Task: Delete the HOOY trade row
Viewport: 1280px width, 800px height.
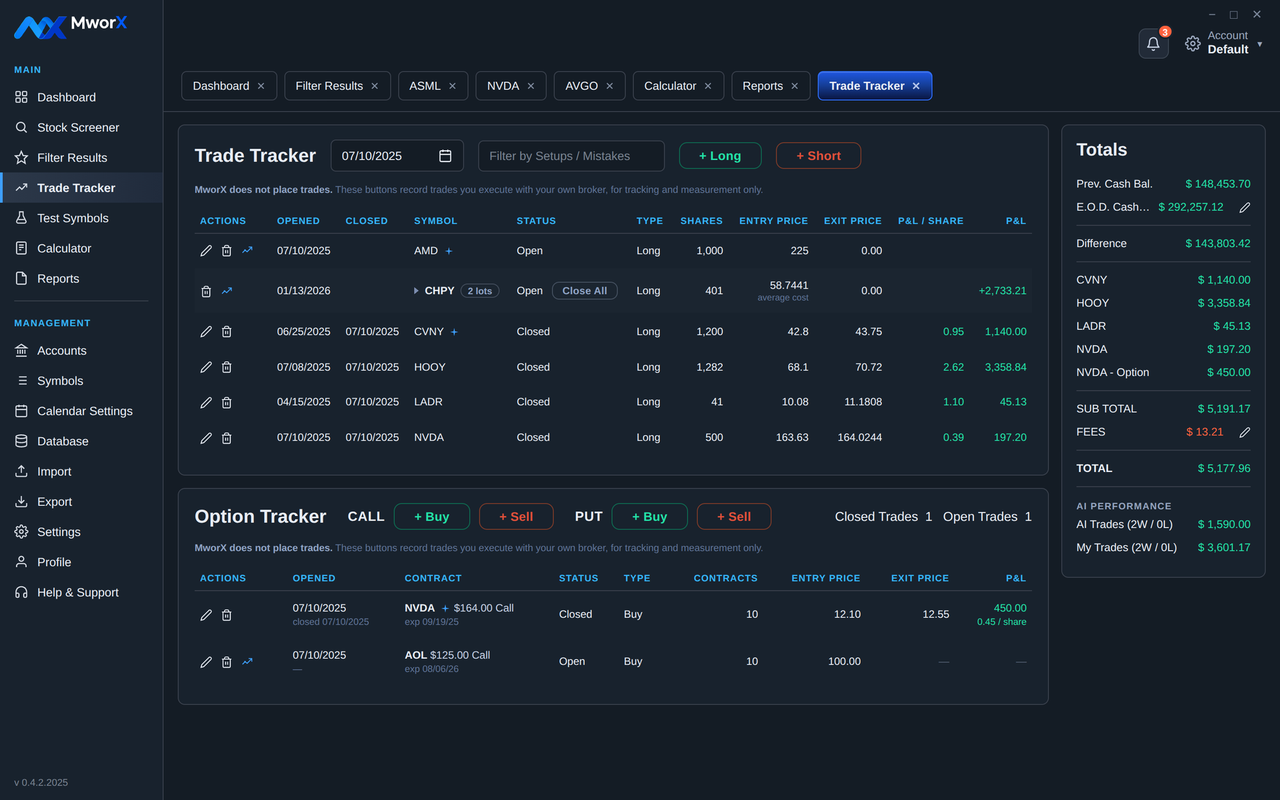Action: (x=227, y=367)
